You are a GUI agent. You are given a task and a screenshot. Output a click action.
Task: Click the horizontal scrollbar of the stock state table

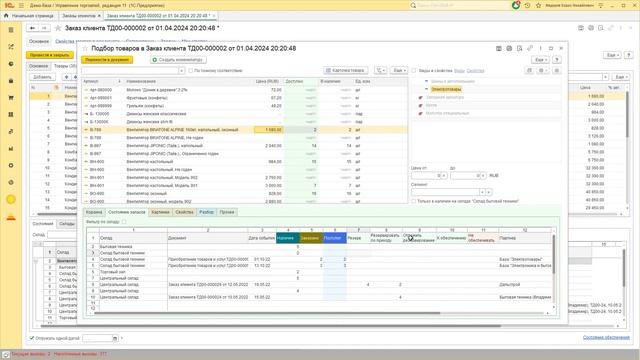(x=267, y=313)
